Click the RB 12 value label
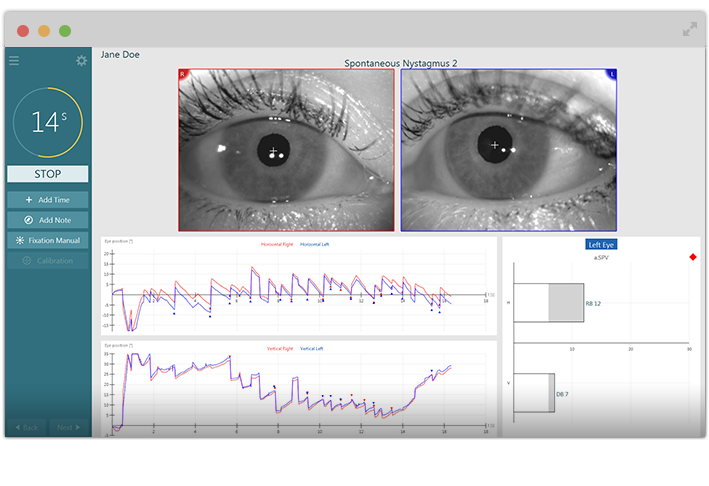Image resolution: width=709 pixels, height=486 pixels. pyautogui.click(x=593, y=303)
